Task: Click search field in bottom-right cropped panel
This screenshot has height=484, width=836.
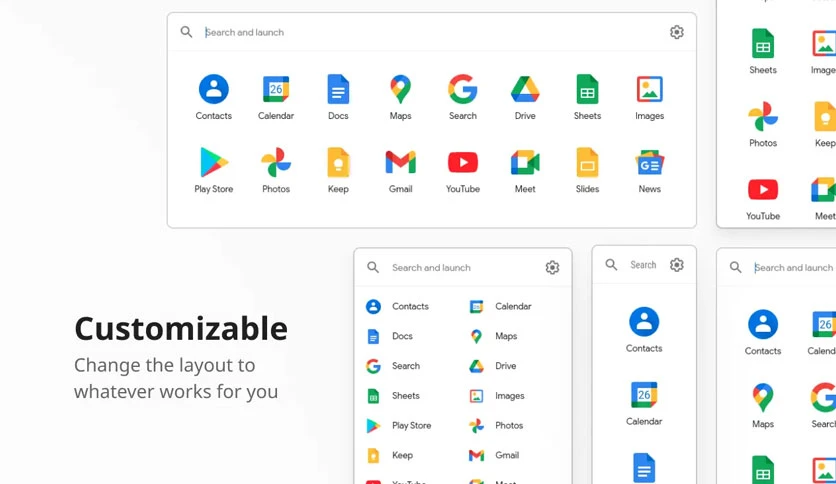Action: [794, 268]
